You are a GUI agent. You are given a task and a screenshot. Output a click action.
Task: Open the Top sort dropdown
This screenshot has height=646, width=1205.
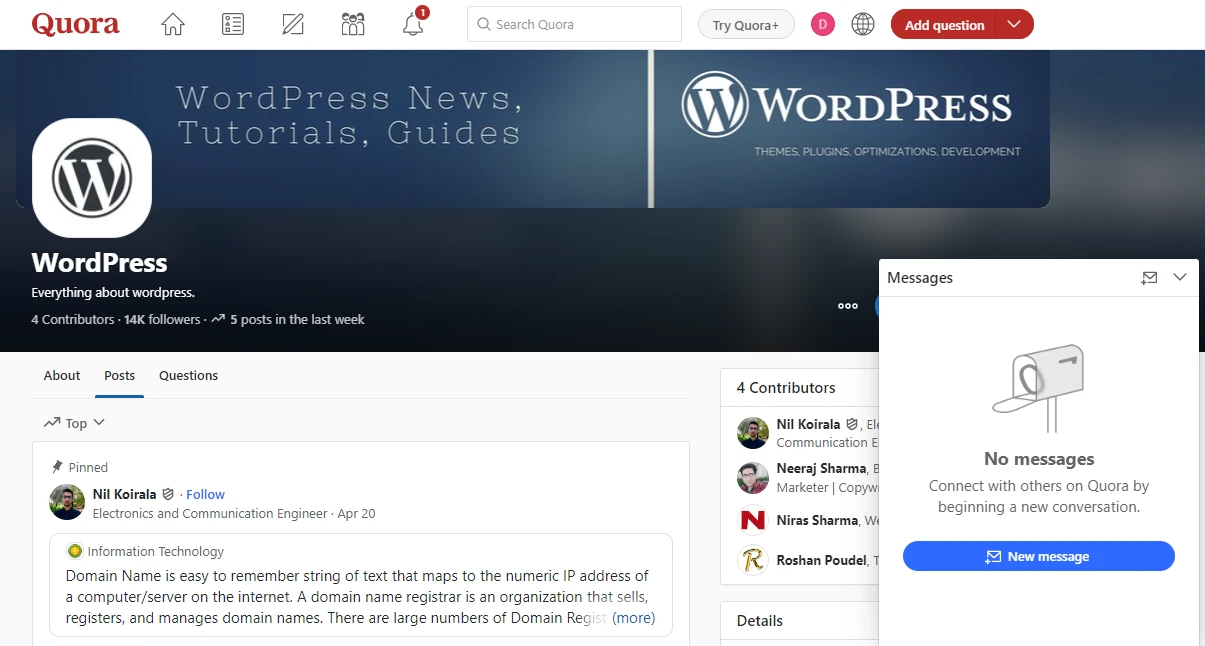coord(75,423)
